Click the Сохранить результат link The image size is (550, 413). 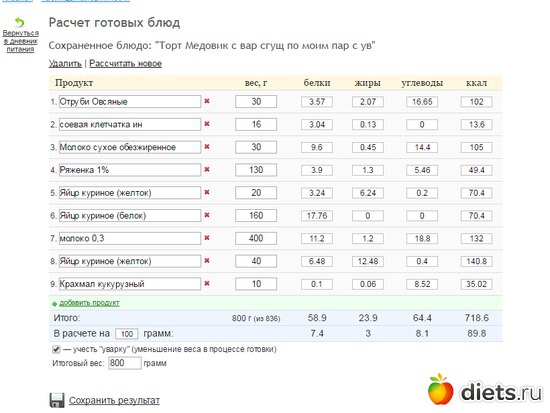click(x=114, y=400)
